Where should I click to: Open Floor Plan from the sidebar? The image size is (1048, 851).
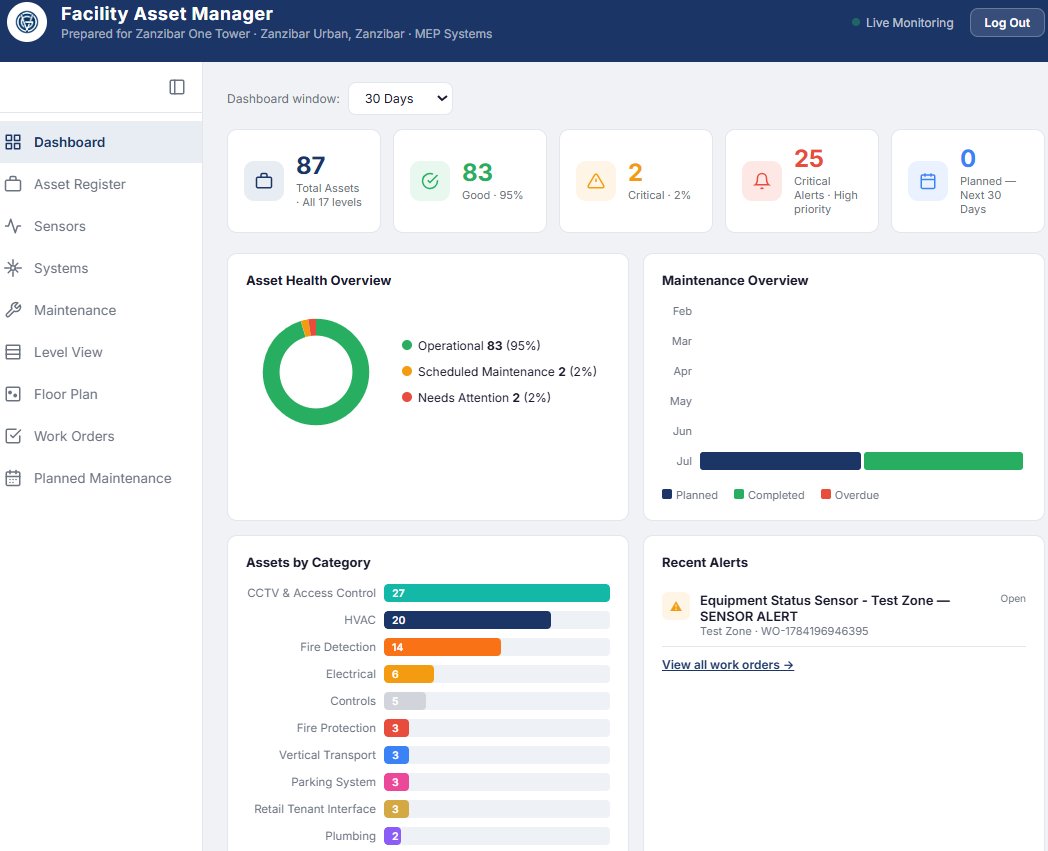101,394
